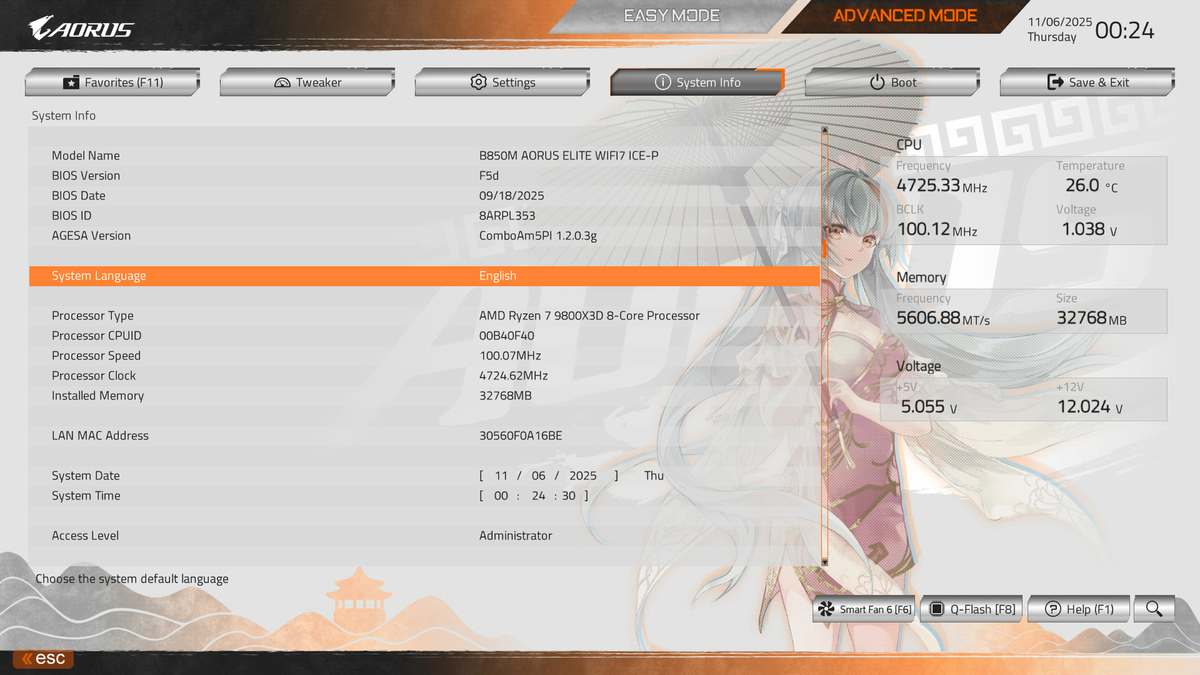The image size is (1200, 675).
Task: Click the System Time seconds field 30
Action: 569,496
